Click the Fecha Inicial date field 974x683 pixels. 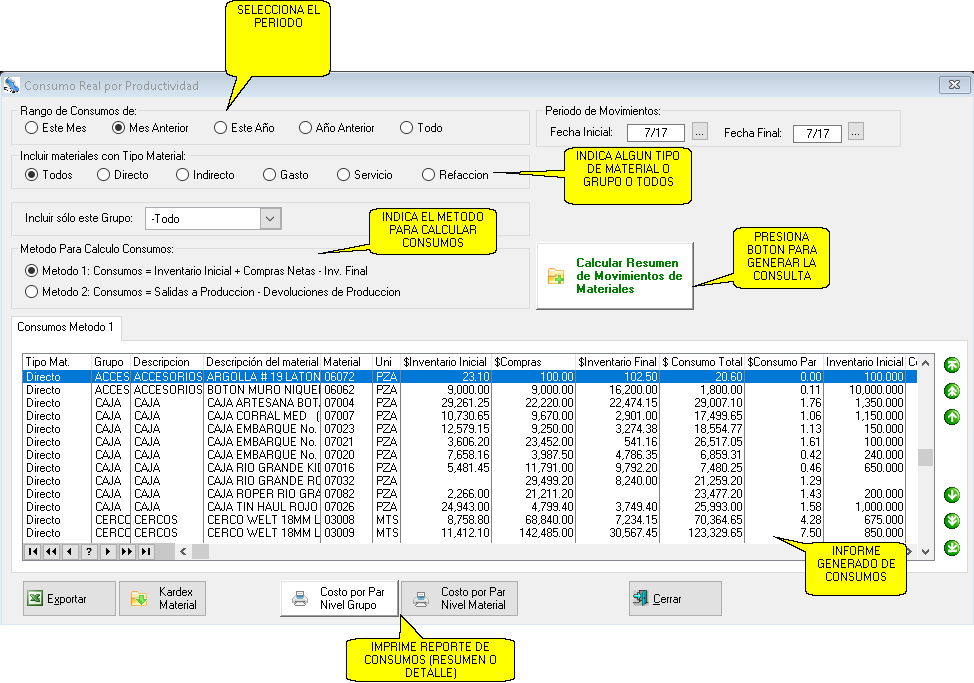click(656, 133)
